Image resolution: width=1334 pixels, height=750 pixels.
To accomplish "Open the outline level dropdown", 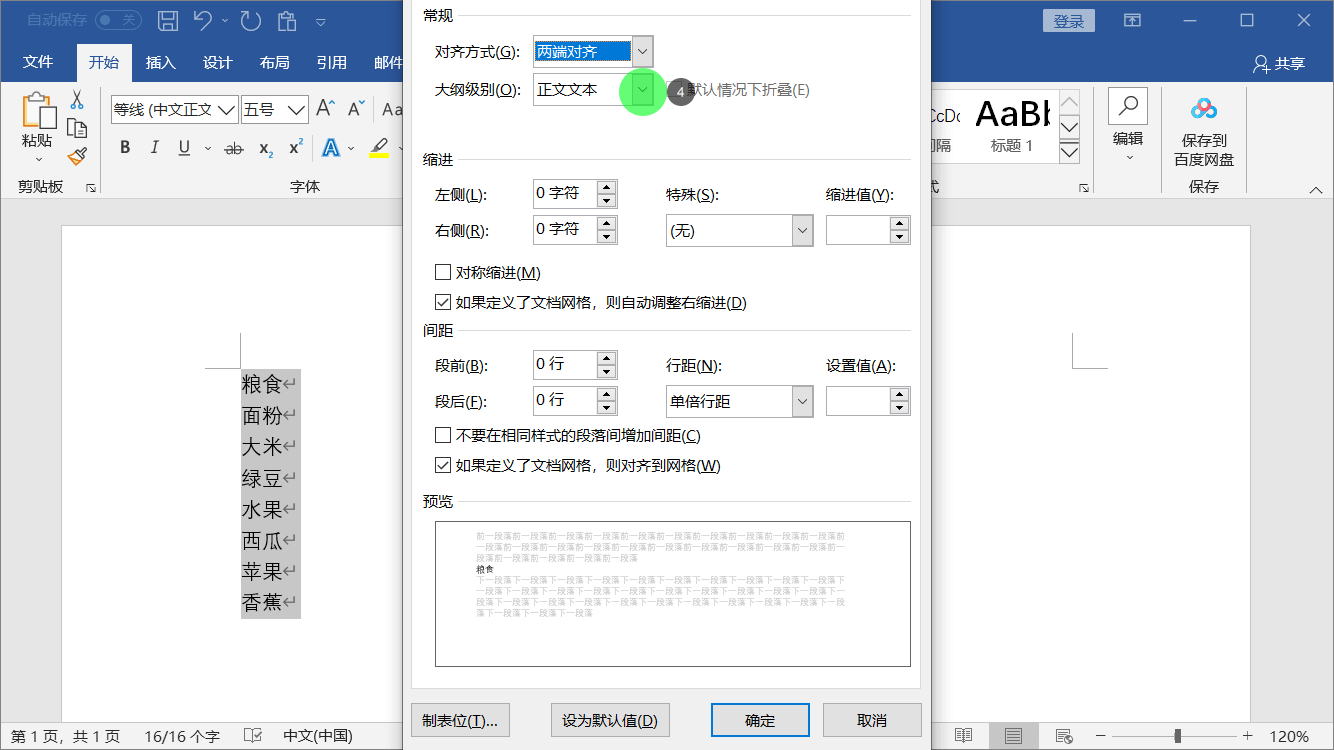I will [x=643, y=90].
